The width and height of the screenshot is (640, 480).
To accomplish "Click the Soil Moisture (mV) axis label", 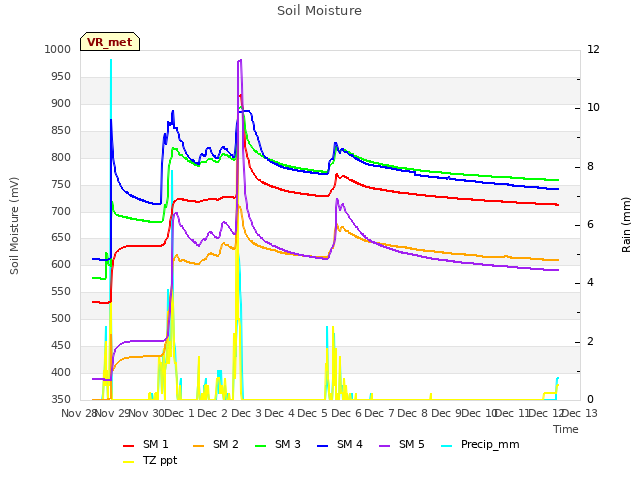I will 14,226.
